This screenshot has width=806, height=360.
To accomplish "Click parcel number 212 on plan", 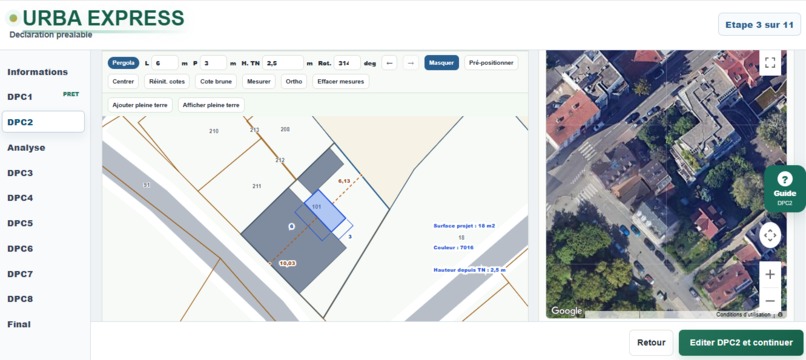I will pyautogui.click(x=280, y=160).
